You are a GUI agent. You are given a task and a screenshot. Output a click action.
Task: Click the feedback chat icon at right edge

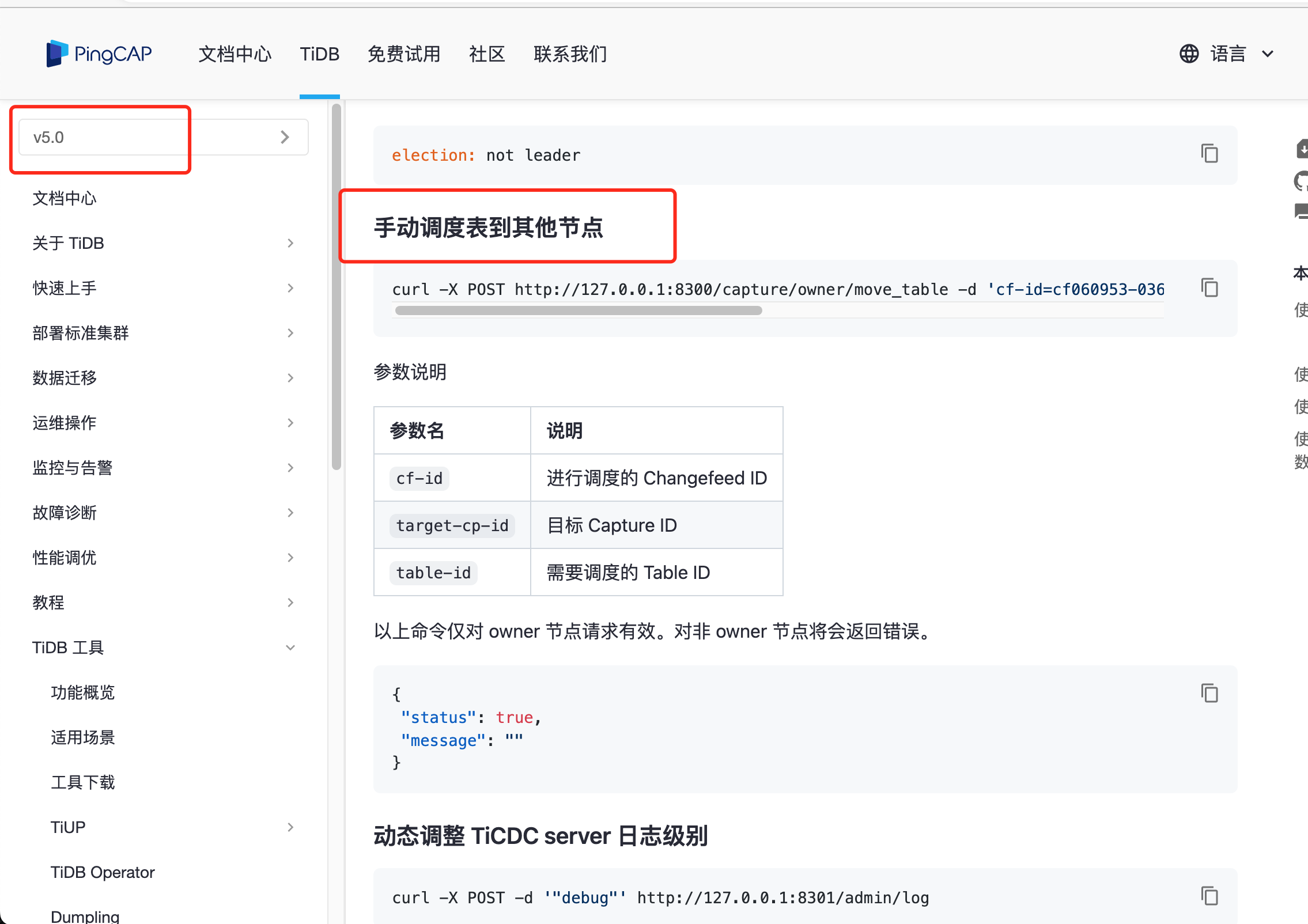1301,211
